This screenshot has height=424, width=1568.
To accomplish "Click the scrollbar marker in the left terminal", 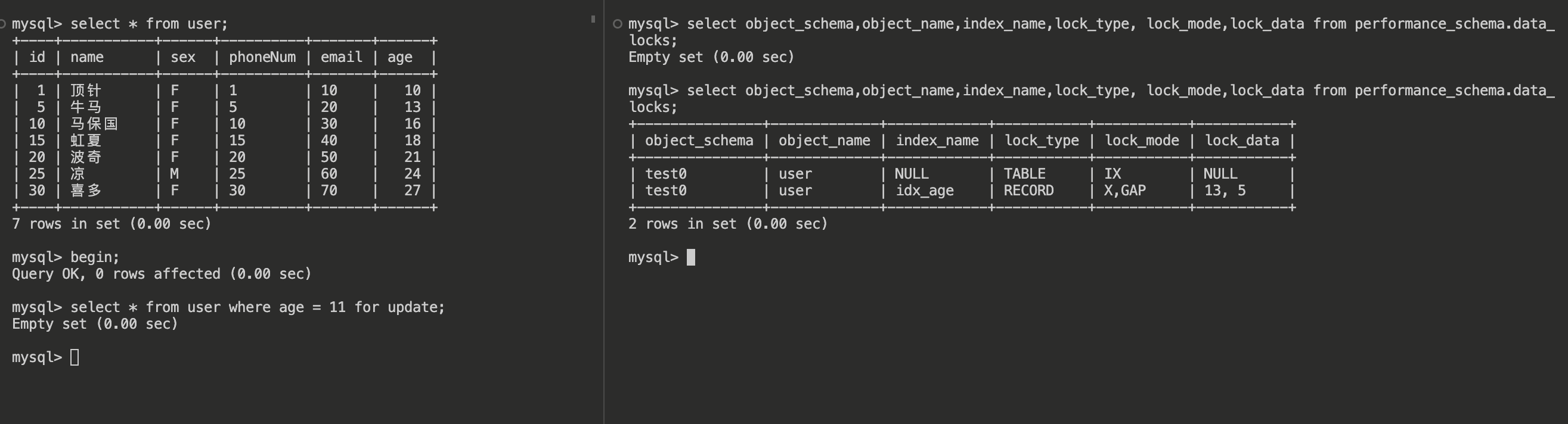I will 593,20.
